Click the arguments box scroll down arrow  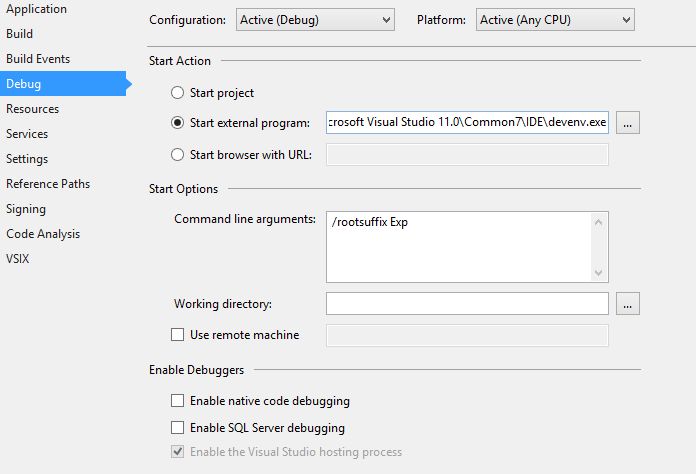point(598,273)
